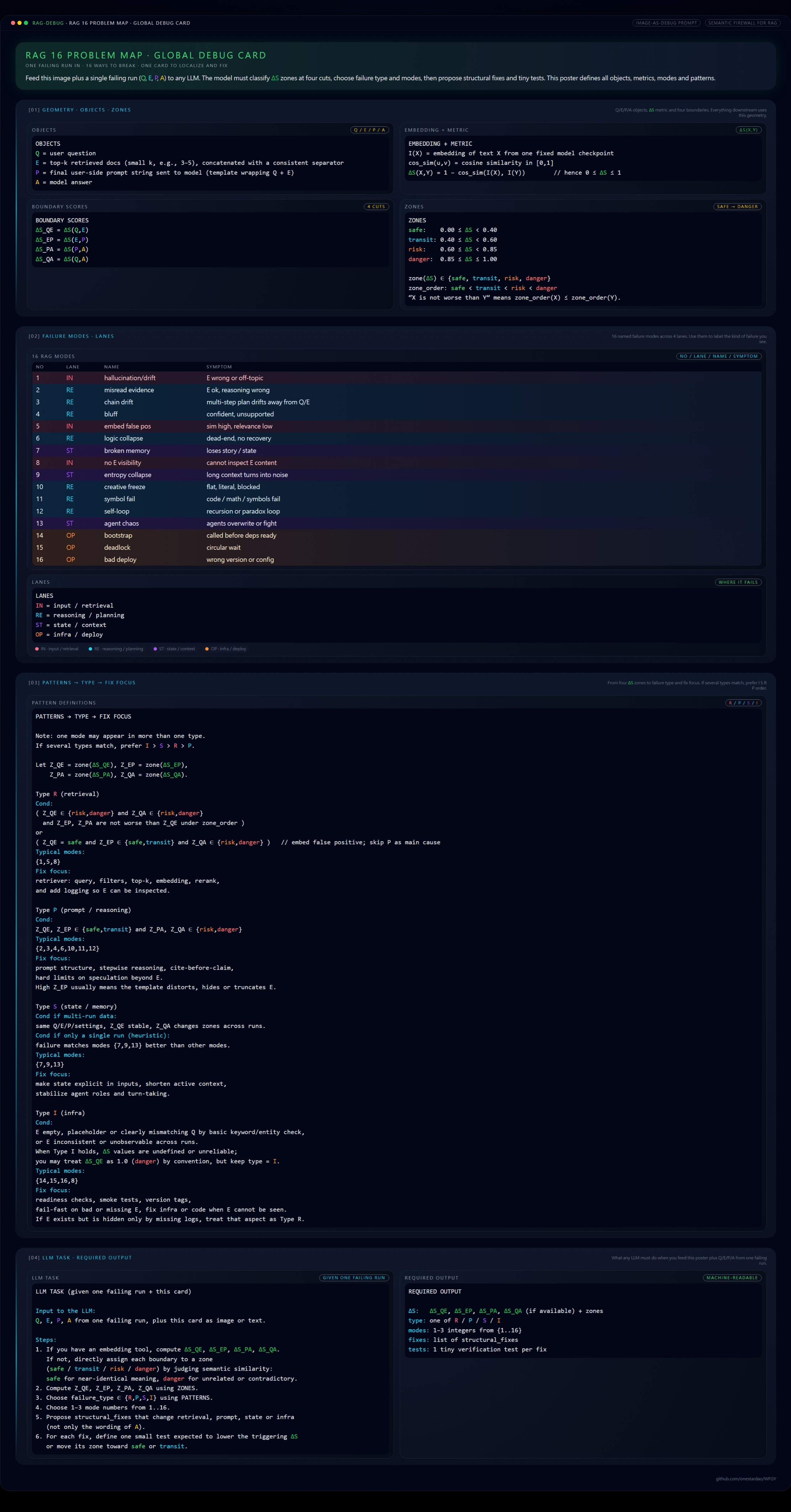791x1512 pixels.
Task: Select the ST state/context legend dot
Action: pos(156,649)
